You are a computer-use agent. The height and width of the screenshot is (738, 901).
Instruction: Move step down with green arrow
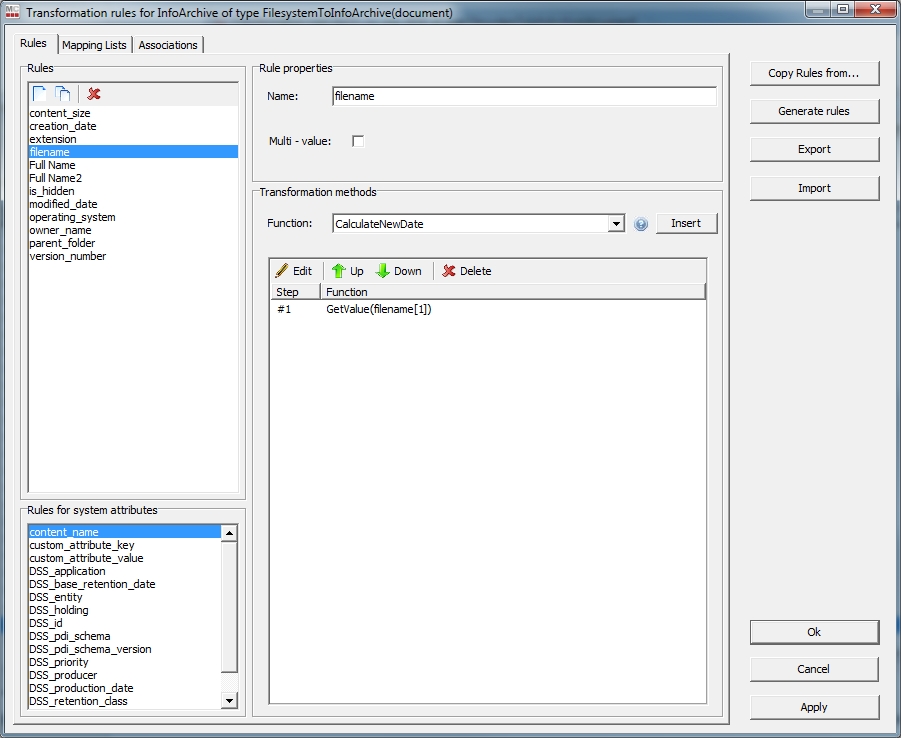point(398,271)
